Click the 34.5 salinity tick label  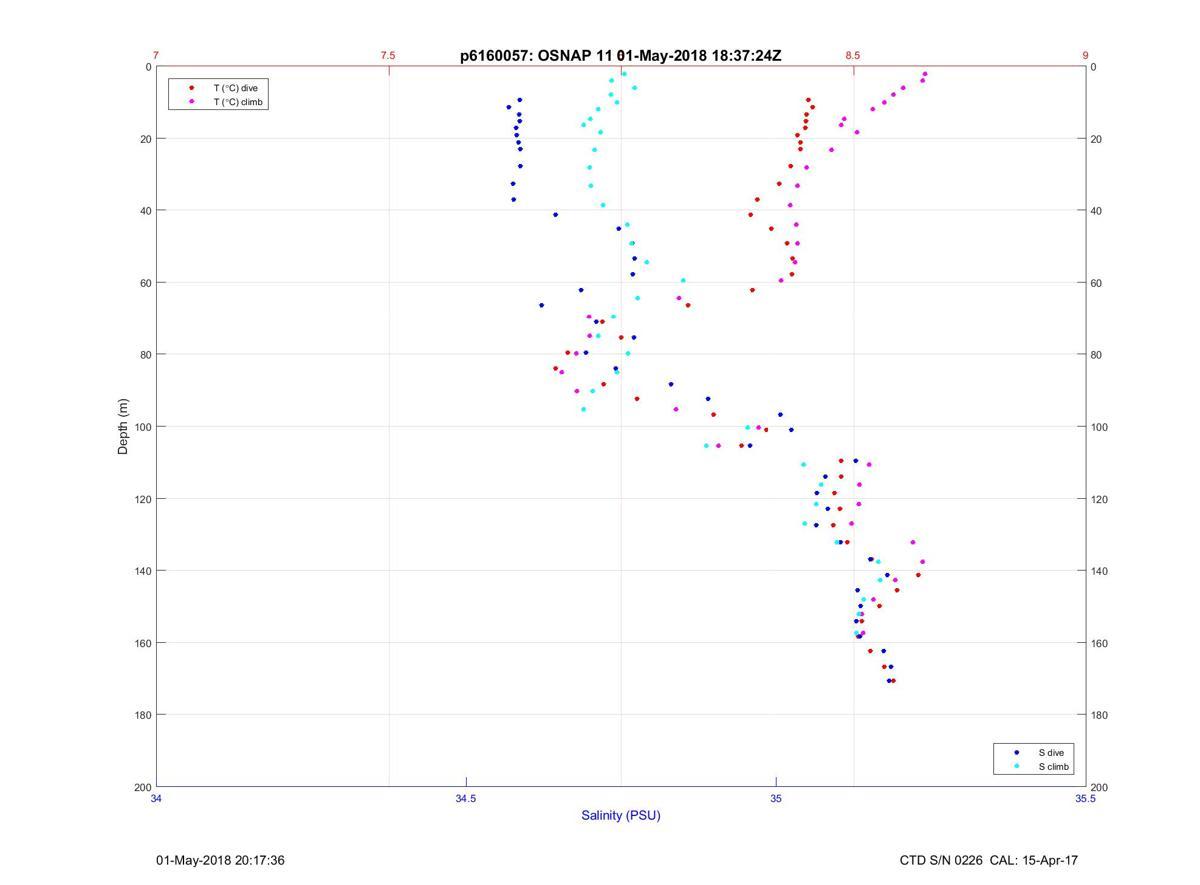tap(466, 798)
